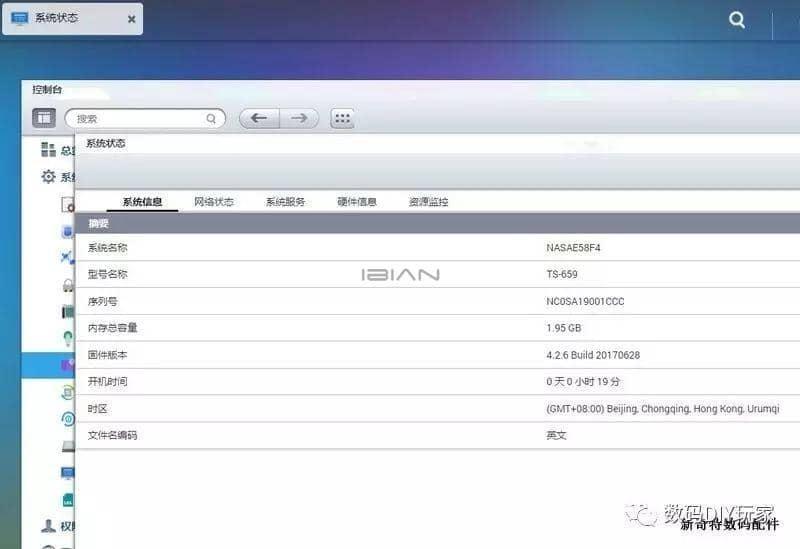Go back with the left arrow button
This screenshot has width=800, height=549.
tap(259, 118)
